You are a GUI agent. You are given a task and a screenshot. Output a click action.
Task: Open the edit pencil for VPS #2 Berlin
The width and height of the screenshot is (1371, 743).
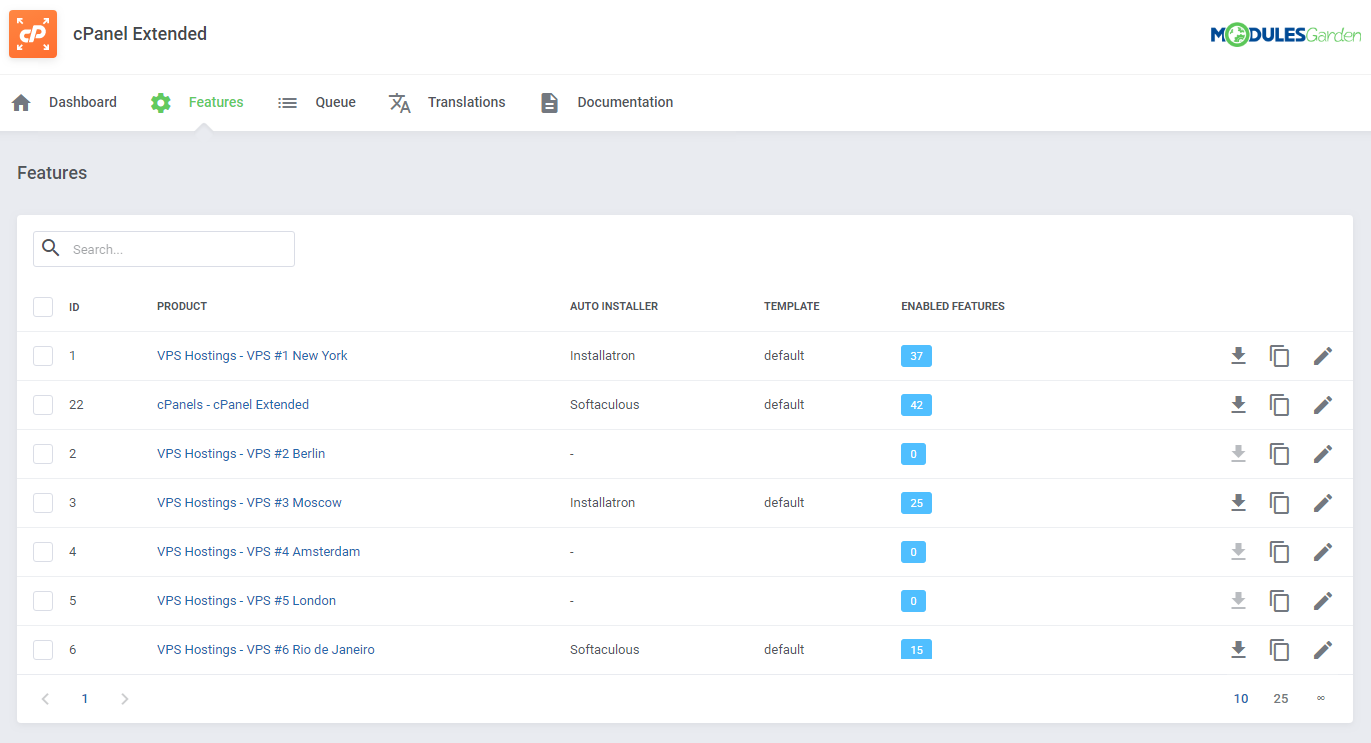point(1322,453)
